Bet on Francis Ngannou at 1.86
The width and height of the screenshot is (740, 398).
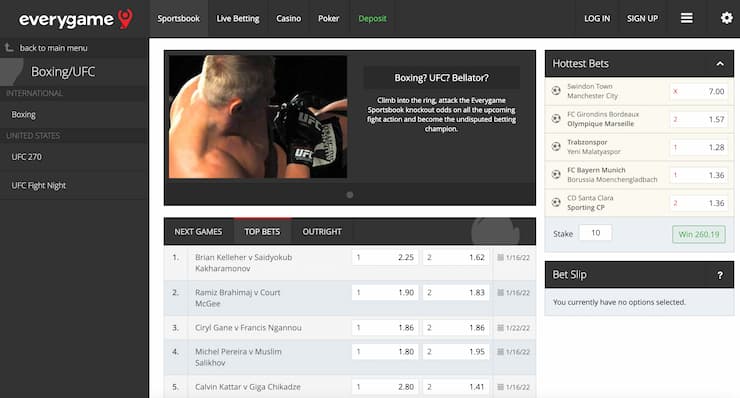click(456, 328)
